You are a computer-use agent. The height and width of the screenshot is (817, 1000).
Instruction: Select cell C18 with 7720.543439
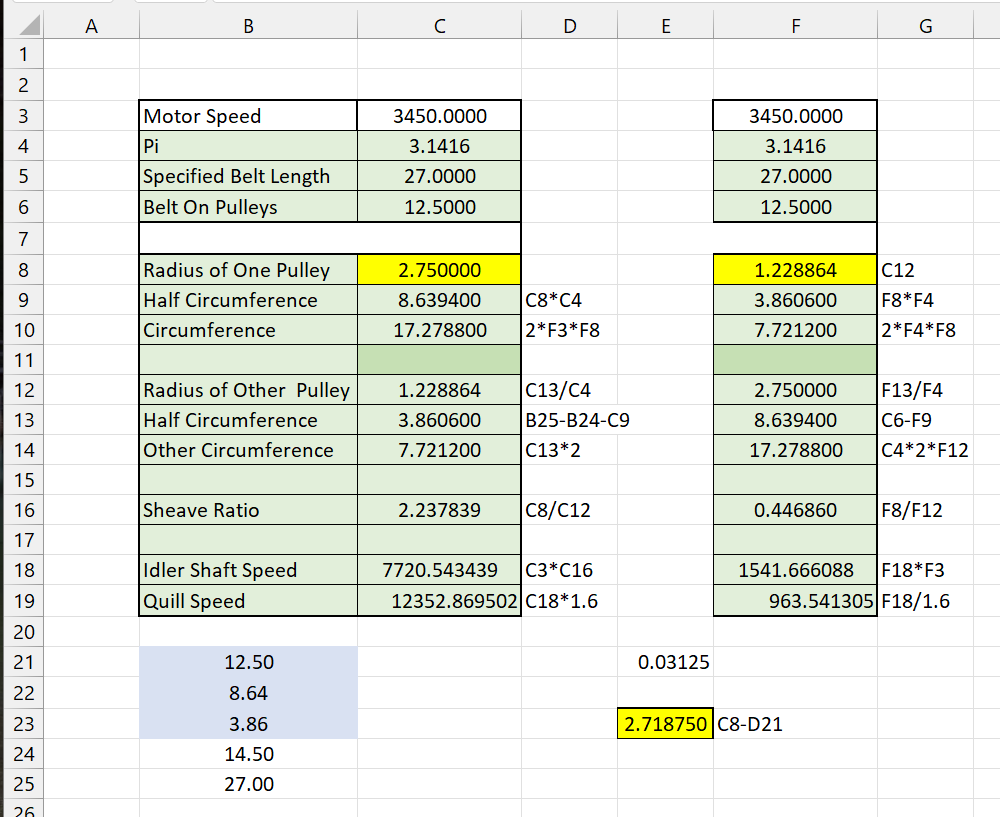(x=439, y=570)
